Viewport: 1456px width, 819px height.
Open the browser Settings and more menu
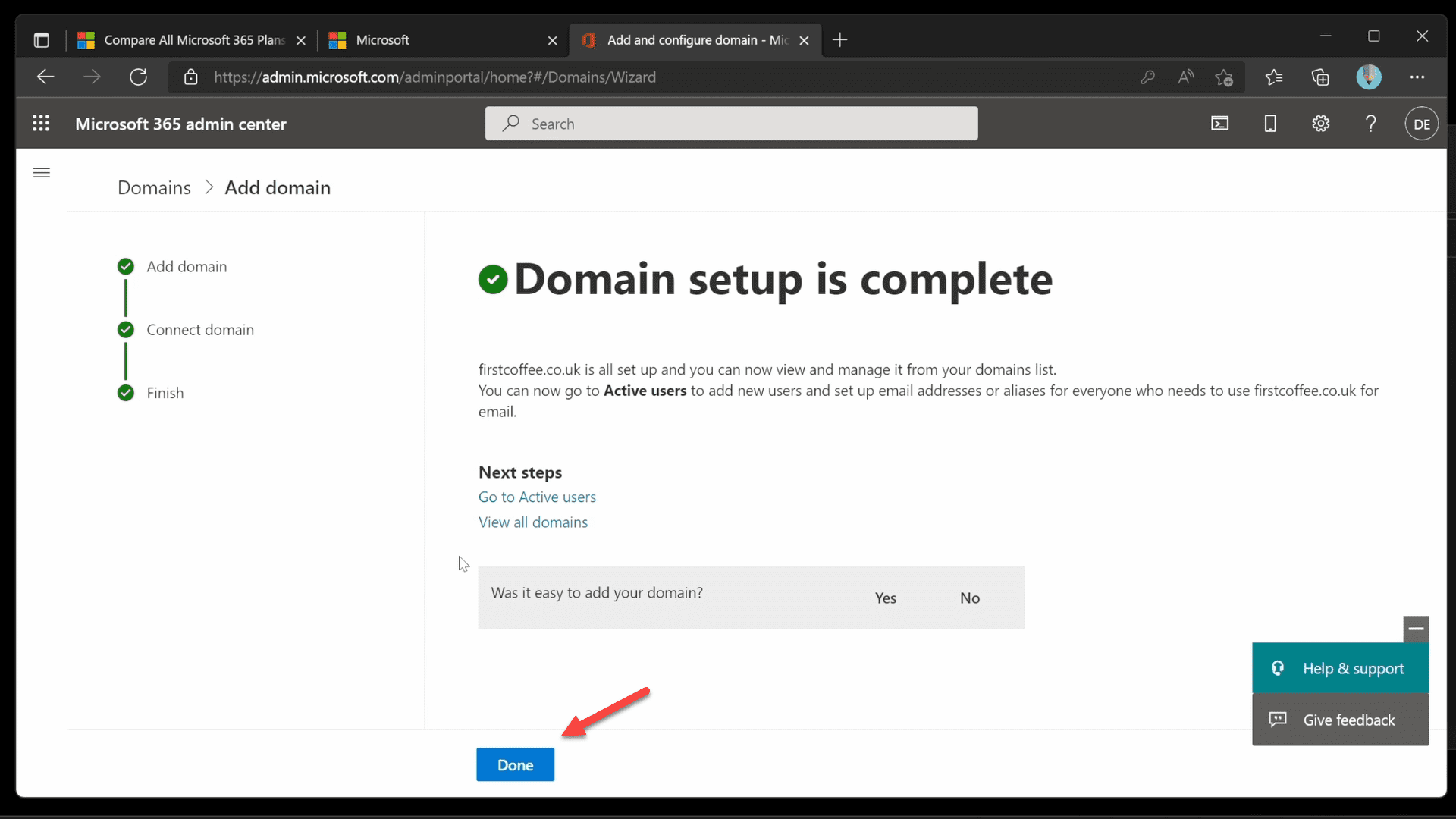pyautogui.click(x=1417, y=77)
